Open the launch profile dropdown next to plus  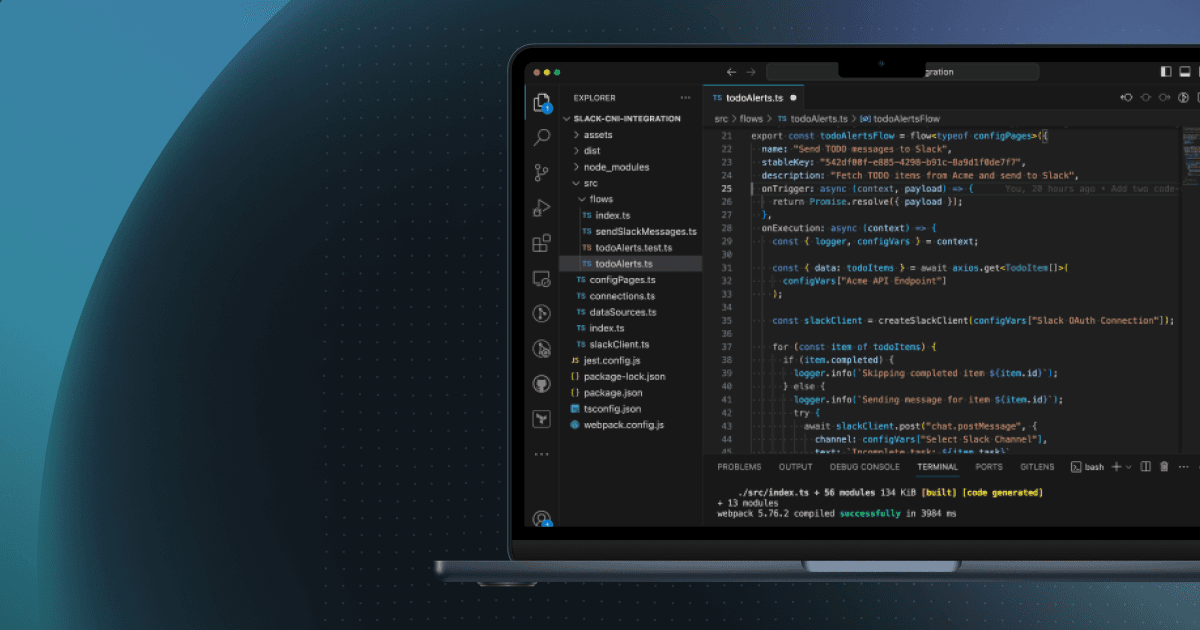pos(1129,467)
